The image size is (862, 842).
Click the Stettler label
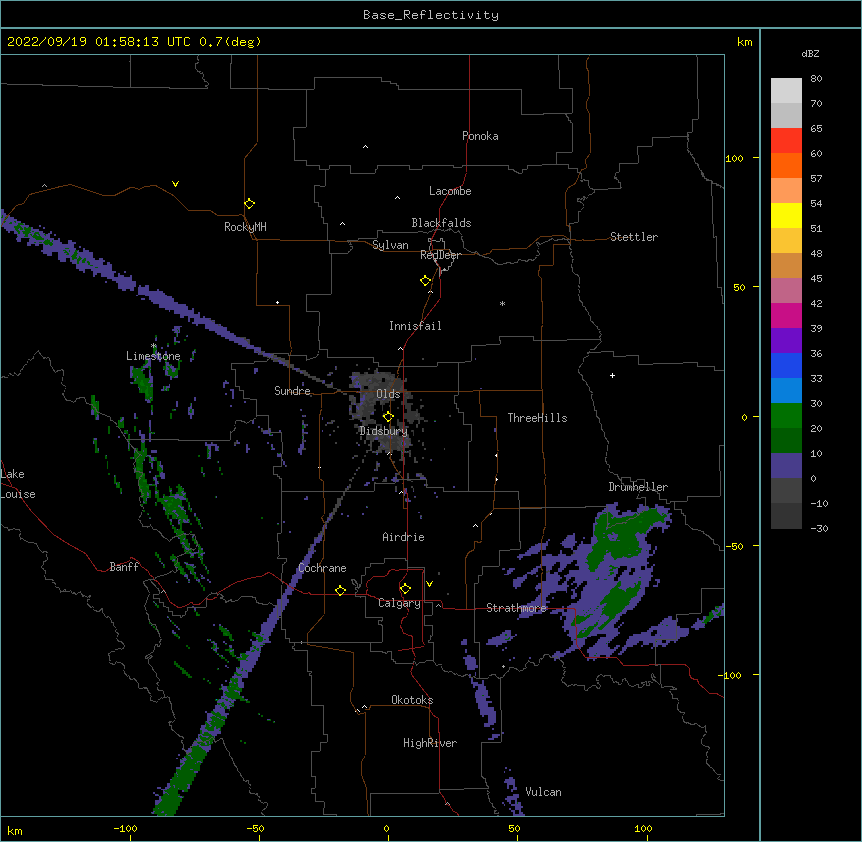[x=634, y=237]
